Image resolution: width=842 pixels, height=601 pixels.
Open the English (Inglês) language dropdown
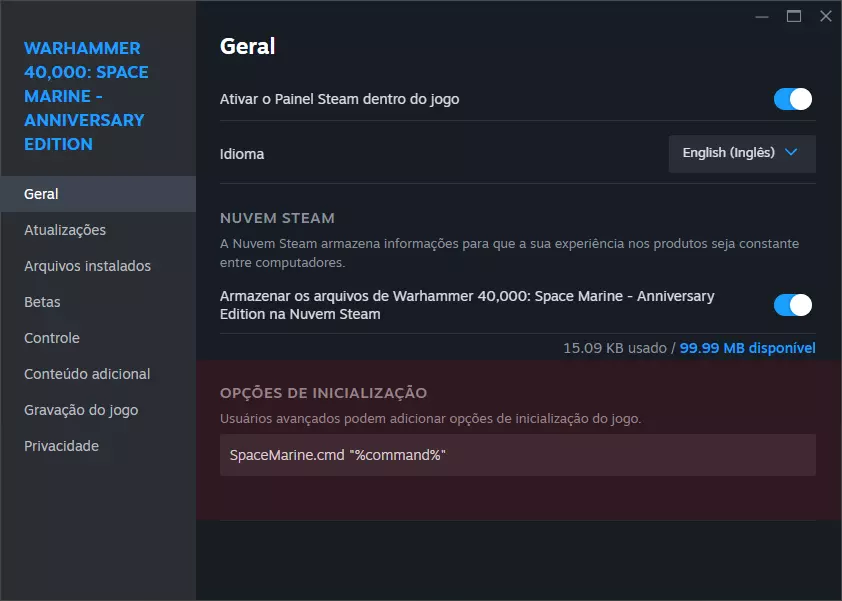pyautogui.click(x=741, y=154)
